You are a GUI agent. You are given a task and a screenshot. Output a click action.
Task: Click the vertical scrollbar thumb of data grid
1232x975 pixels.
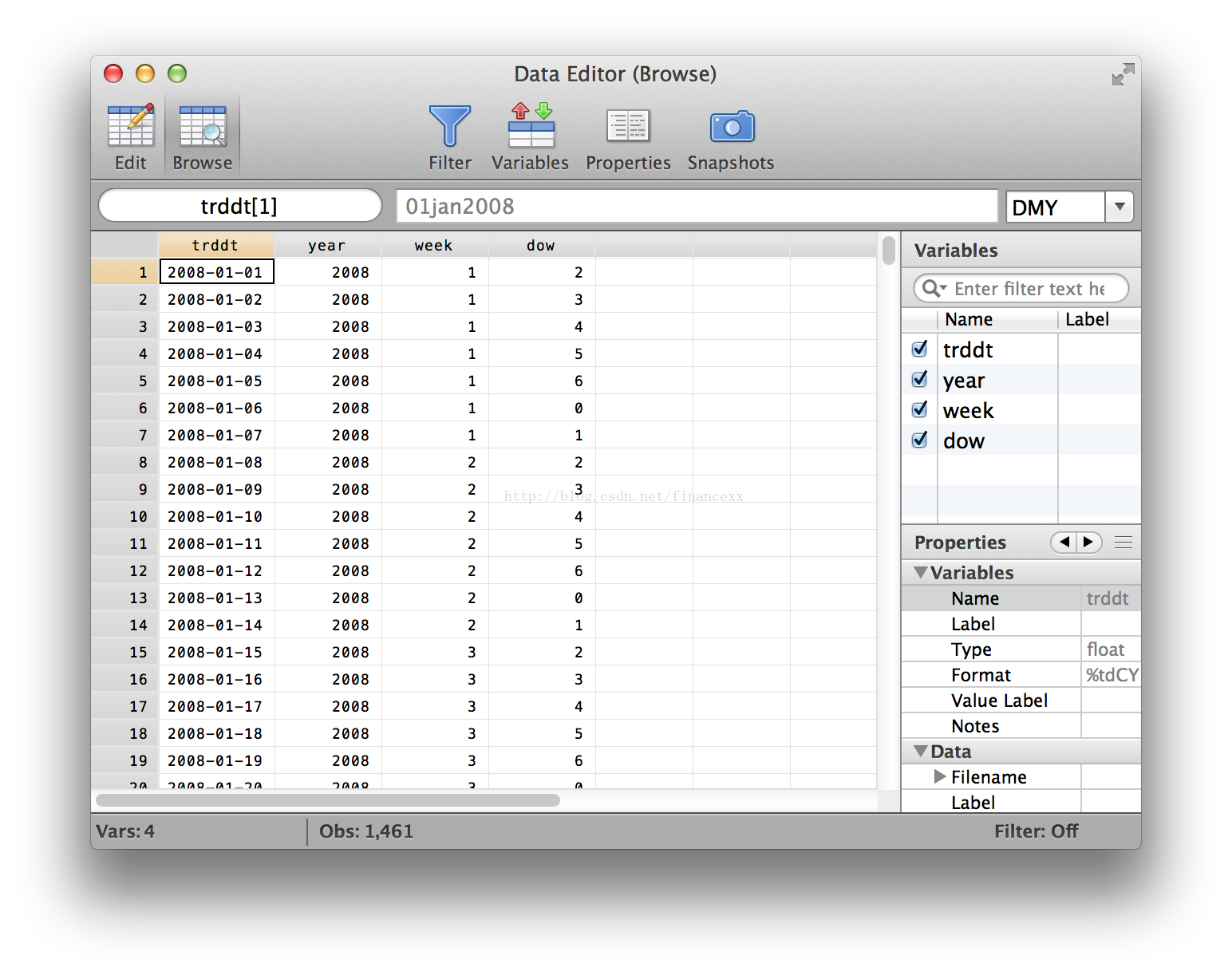[889, 250]
